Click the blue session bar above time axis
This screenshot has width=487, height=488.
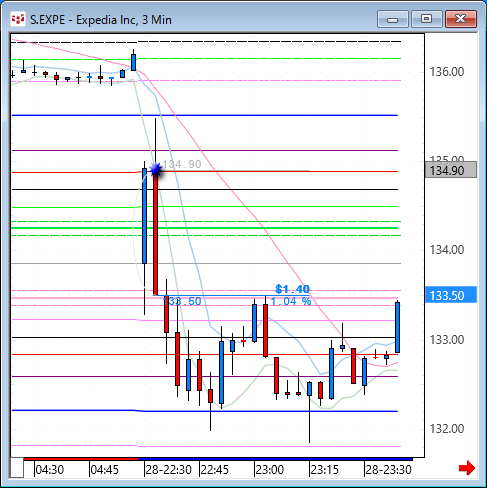tap(275, 459)
